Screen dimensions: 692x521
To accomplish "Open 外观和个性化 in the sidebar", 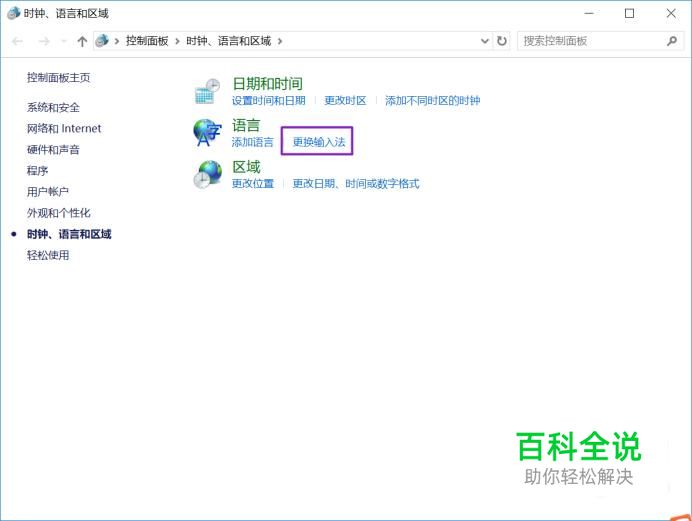I will (59, 213).
